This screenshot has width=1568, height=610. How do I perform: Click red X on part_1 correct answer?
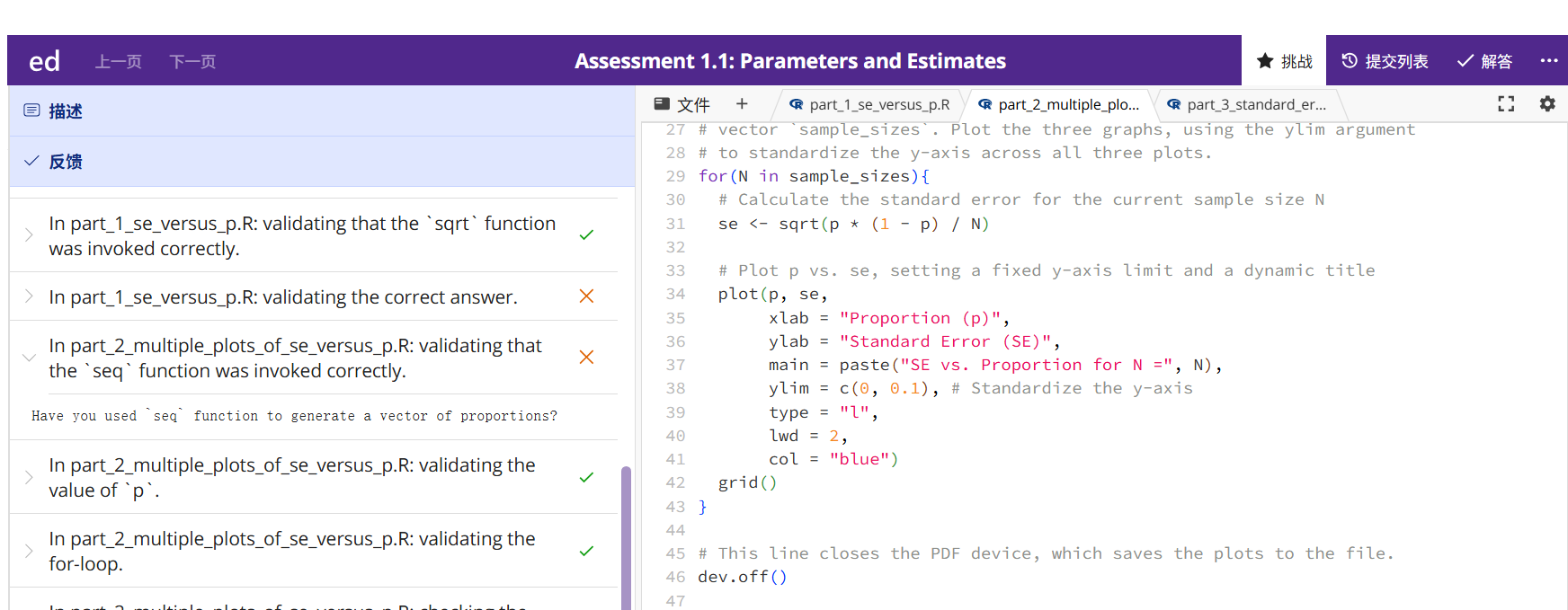[x=586, y=296]
